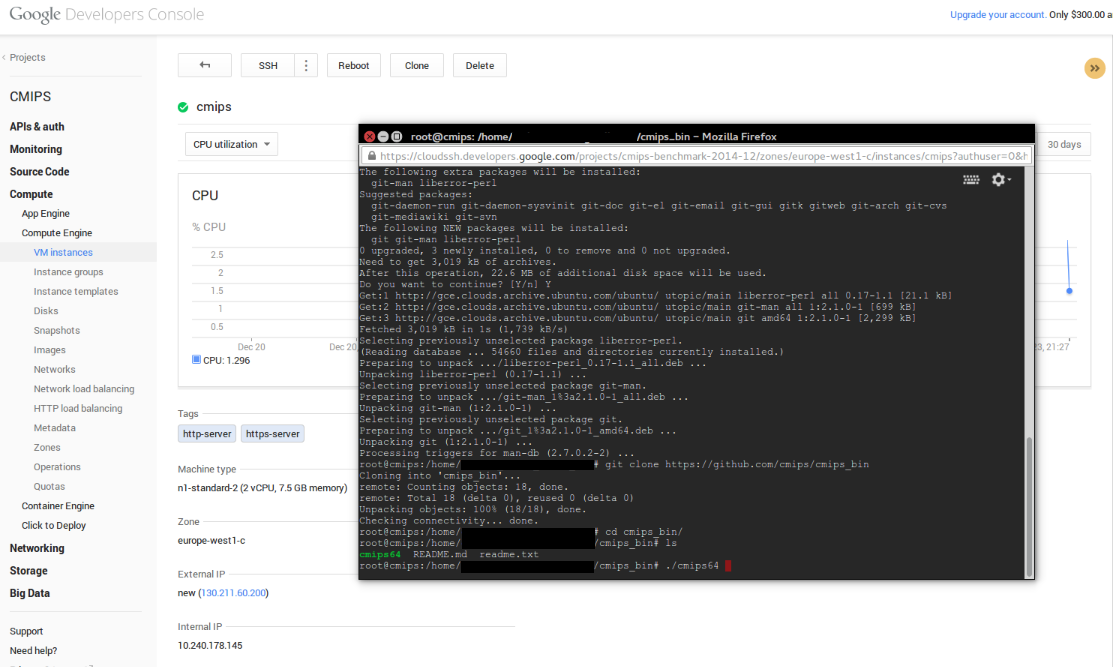Image resolution: width=1113 pixels, height=667 pixels.
Task: Go back to Projects
Action: coord(27,57)
